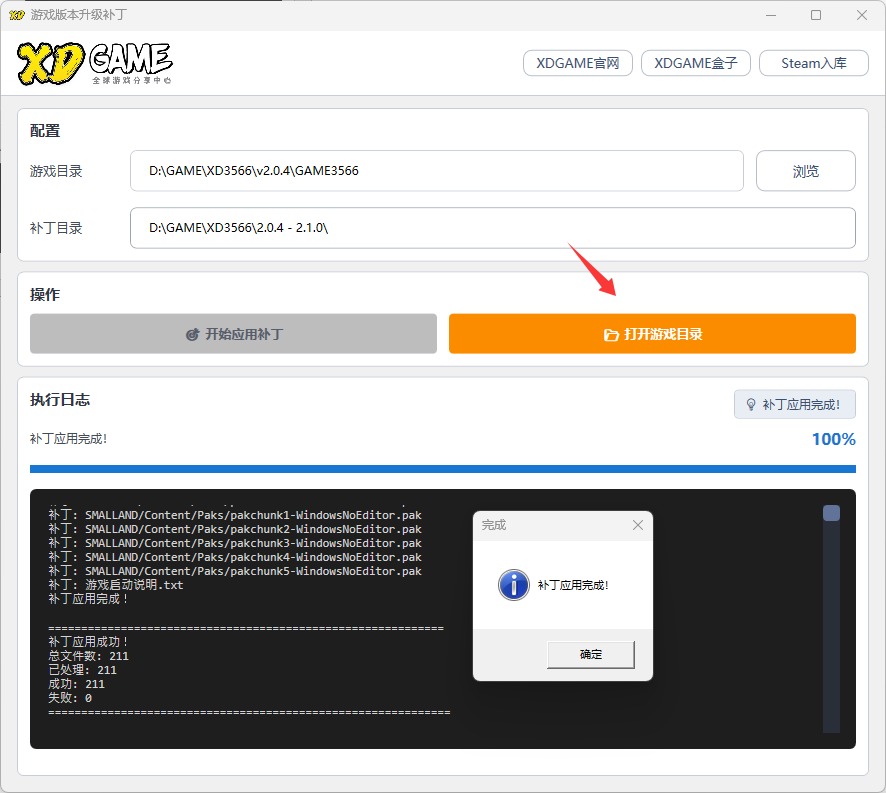Screen dimensions: 886x793
Task: Maximize the patch tool window
Action: (x=816, y=15)
